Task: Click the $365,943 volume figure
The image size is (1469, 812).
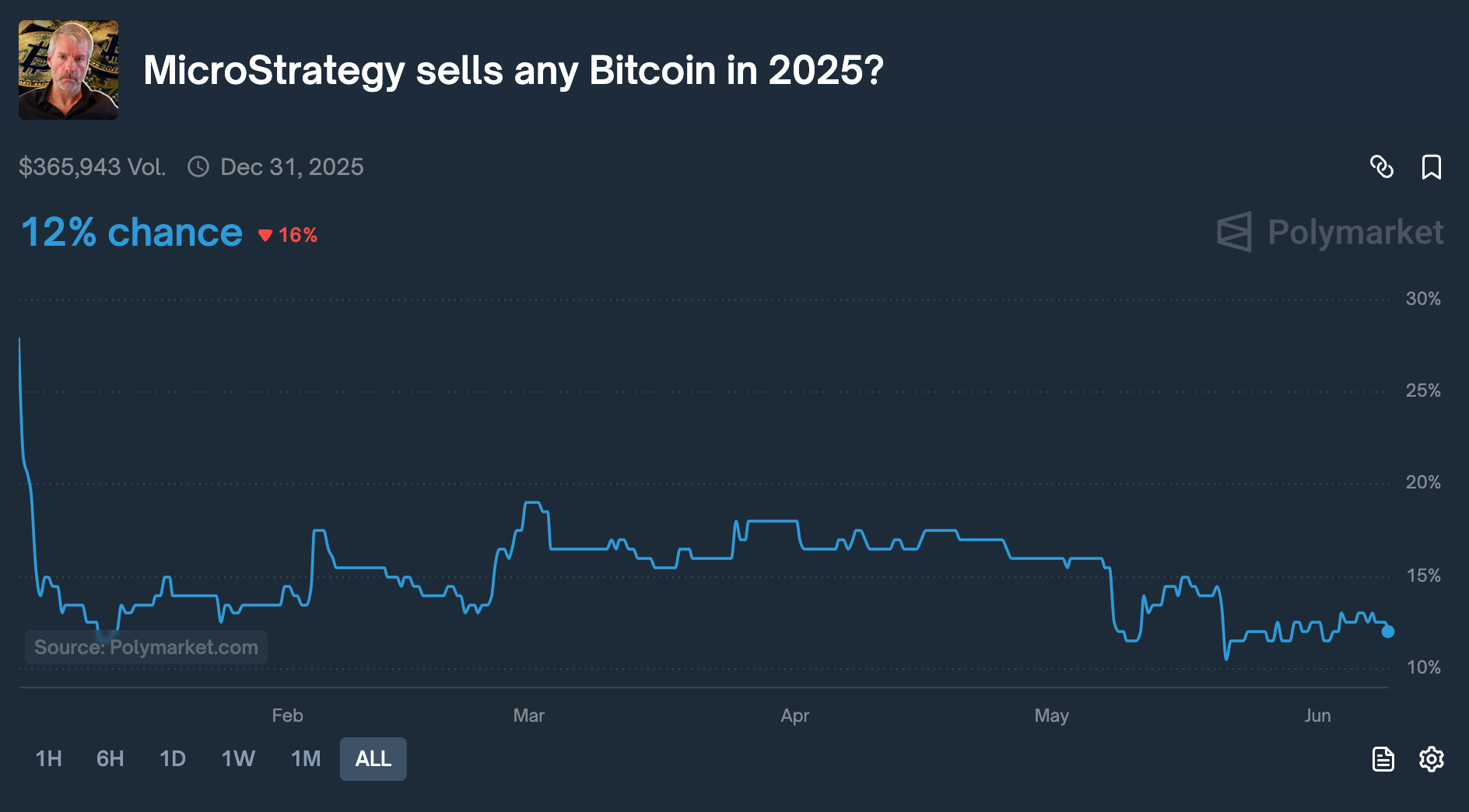Action: (x=93, y=166)
